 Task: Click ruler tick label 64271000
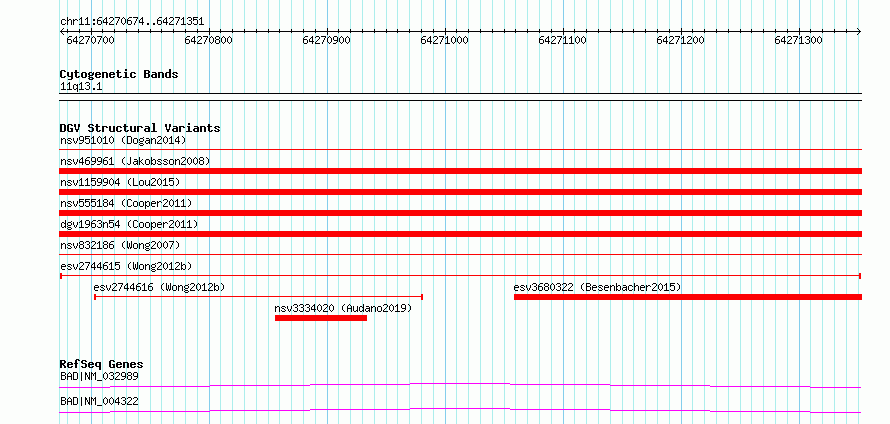444,40
